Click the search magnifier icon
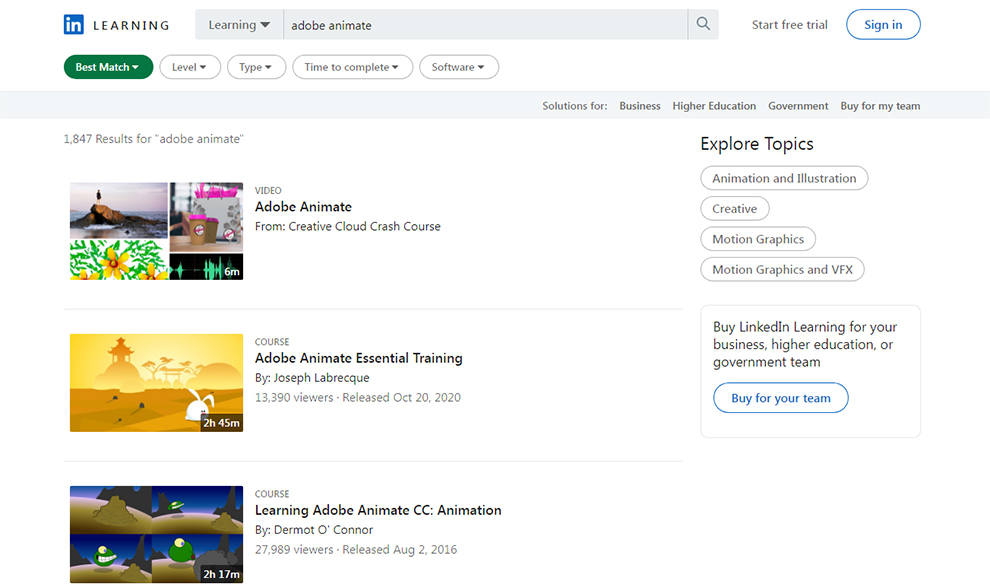 click(703, 24)
